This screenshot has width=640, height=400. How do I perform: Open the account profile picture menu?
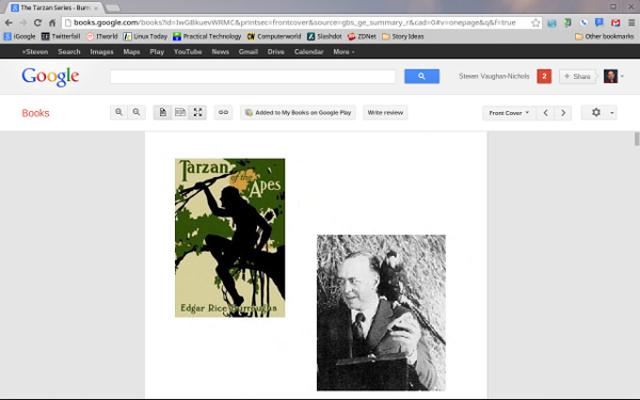tap(611, 76)
